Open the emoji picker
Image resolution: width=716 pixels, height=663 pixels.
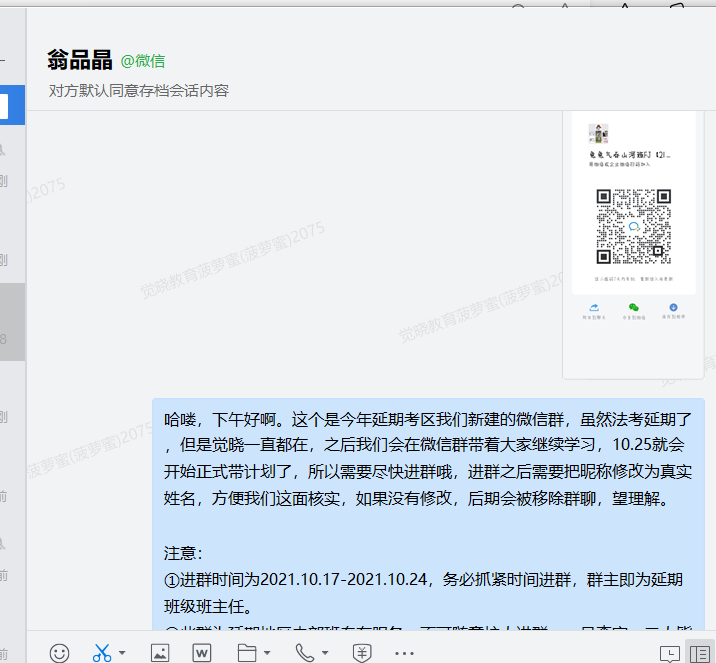pyautogui.click(x=59, y=653)
